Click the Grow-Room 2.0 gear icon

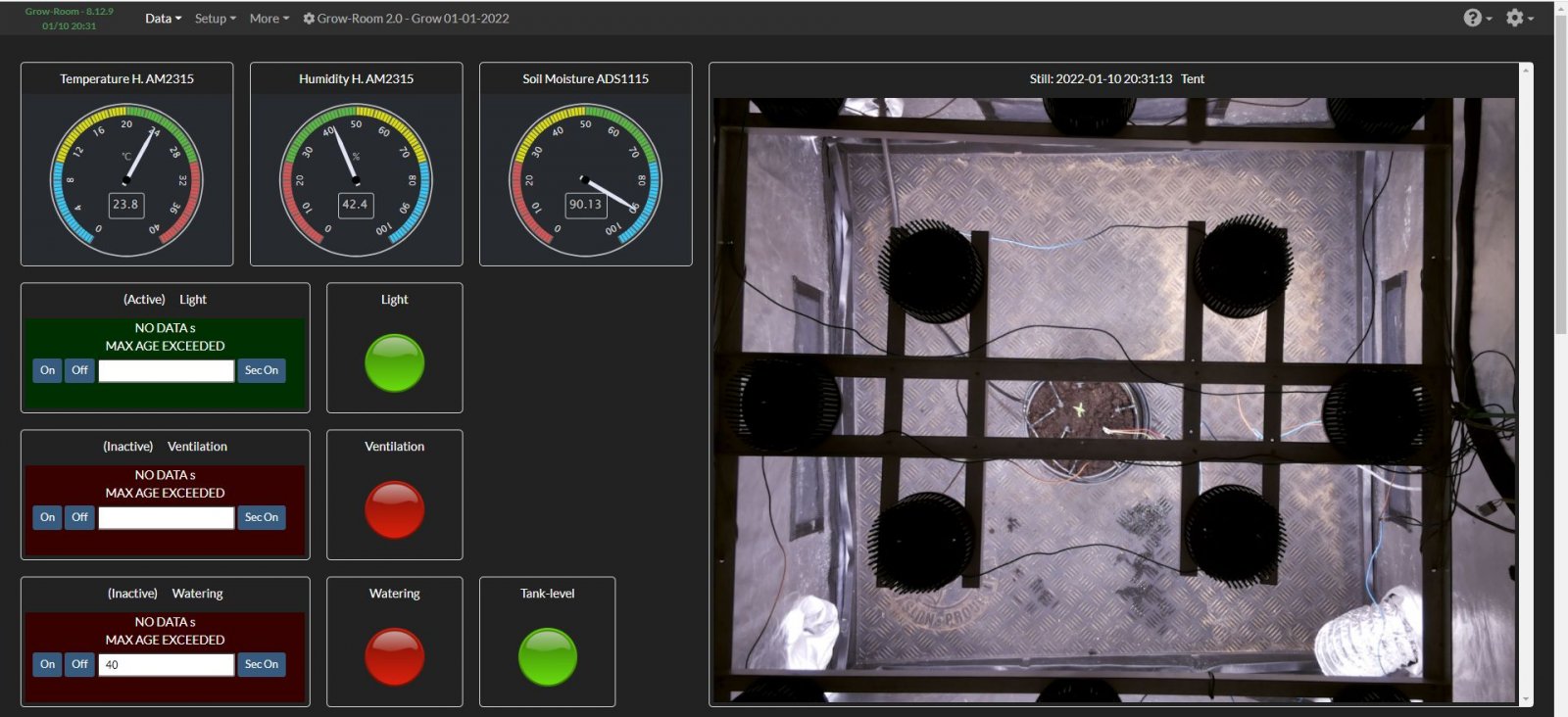click(309, 19)
